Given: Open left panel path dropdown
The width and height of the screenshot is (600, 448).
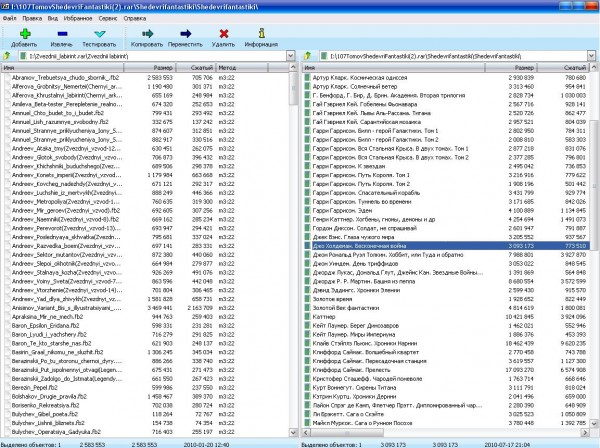Looking at the screenshot, I should coord(290,56).
